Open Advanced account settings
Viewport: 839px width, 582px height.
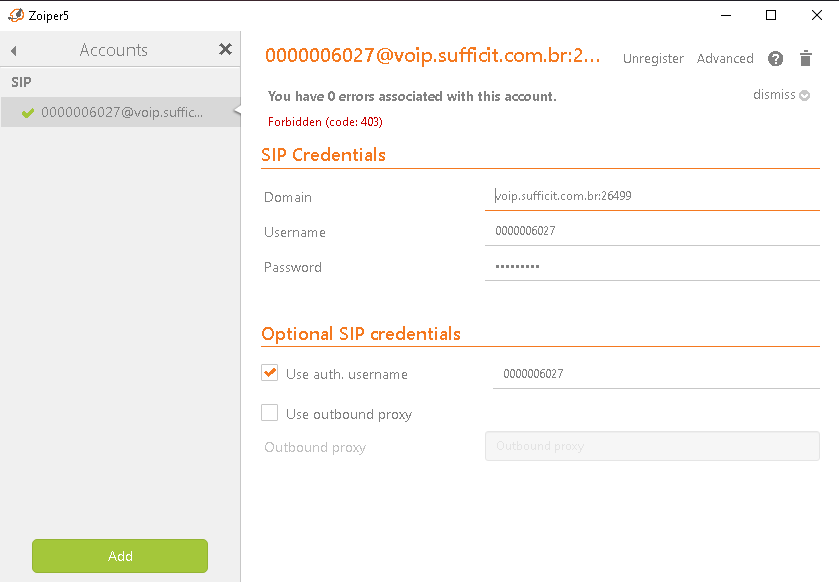tap(725, 59)
